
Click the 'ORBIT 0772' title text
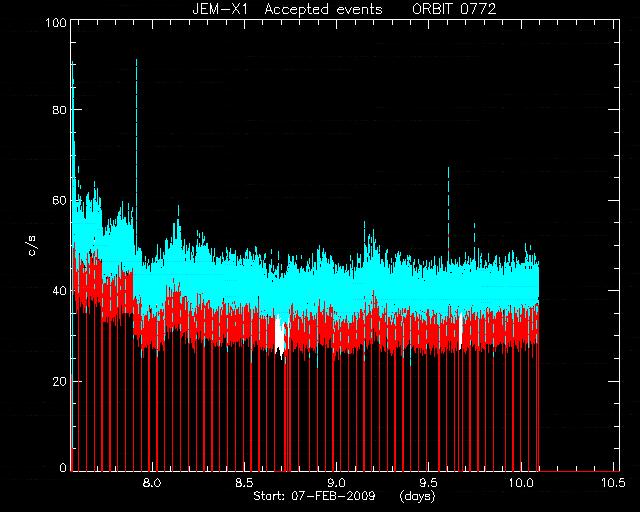(454, 9)
